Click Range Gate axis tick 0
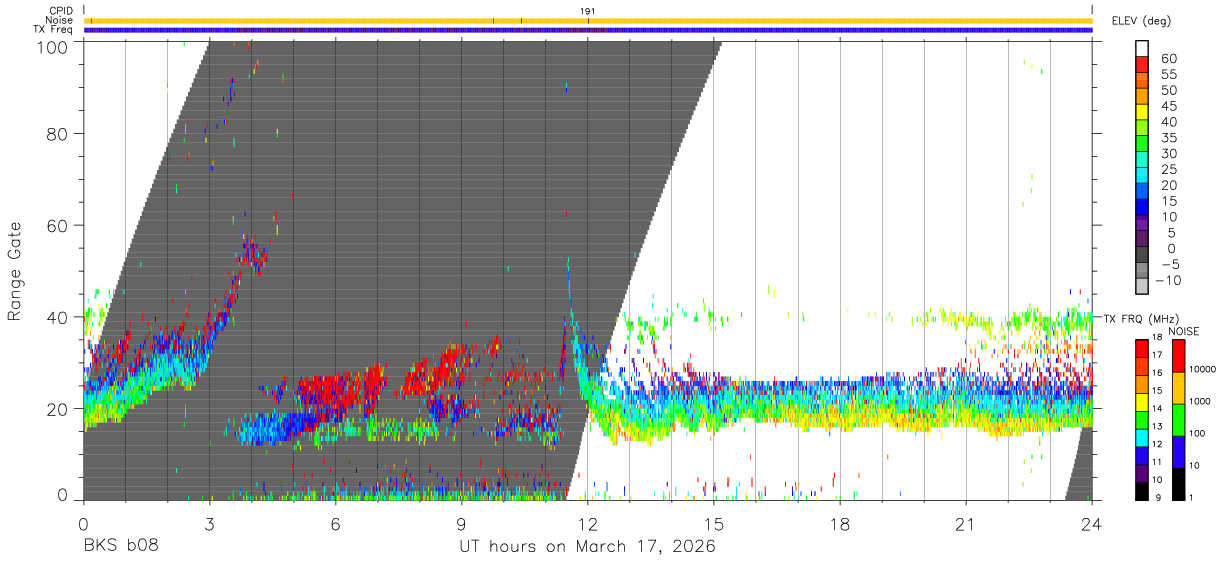The width and height of the screenshot is (1228, 567). click(x=63, y=495)
